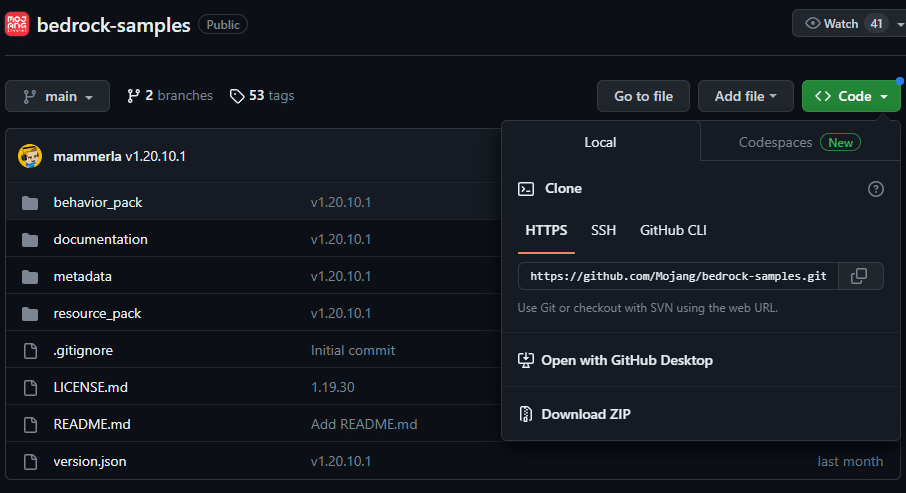Click the Mojang organization logo
The image size is (906, 493).
pyautogui.click(x=16, y=24)
